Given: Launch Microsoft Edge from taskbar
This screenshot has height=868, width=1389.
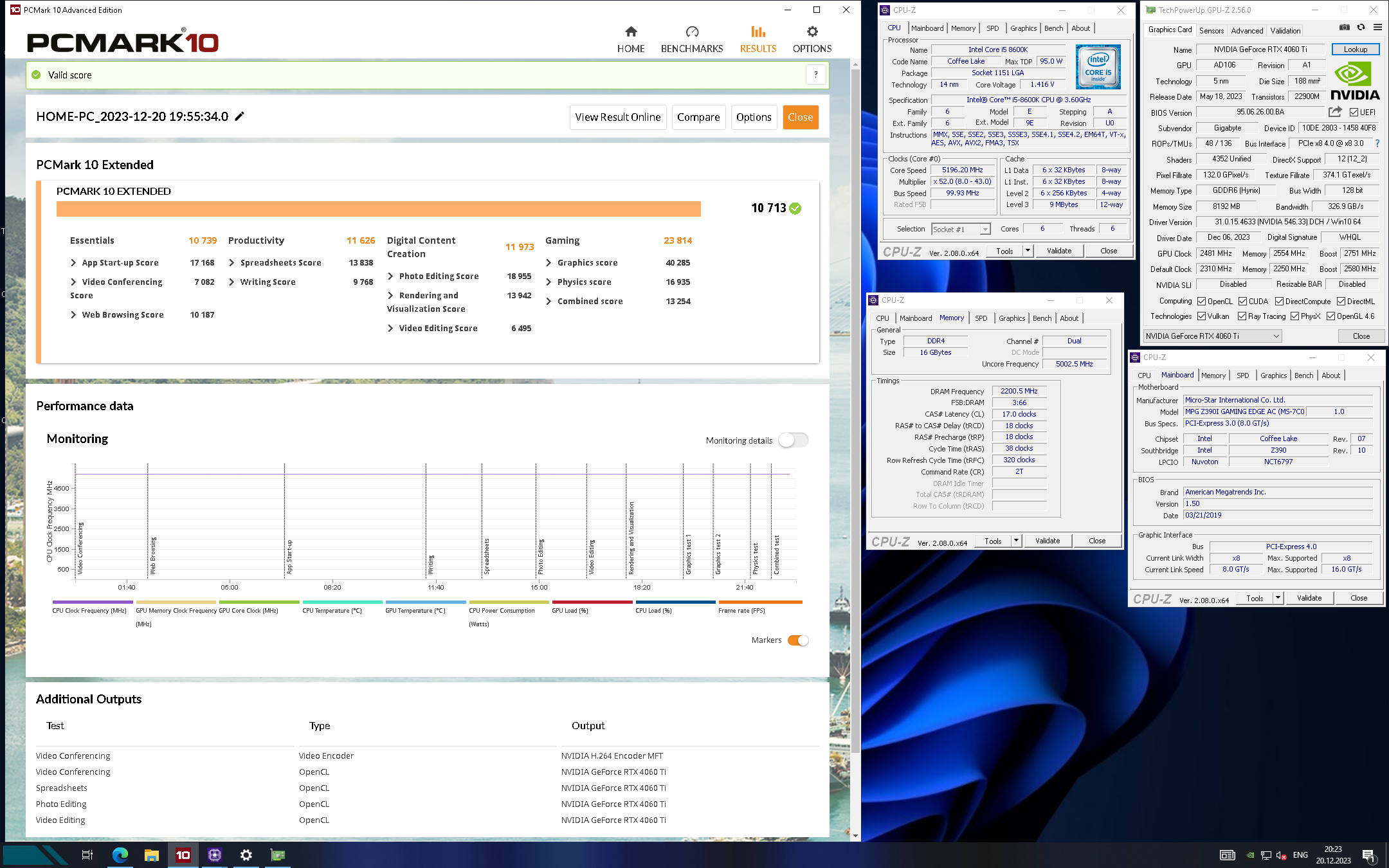Looking at the screenshot, I should pyautogui.click(x=120, y=854).
